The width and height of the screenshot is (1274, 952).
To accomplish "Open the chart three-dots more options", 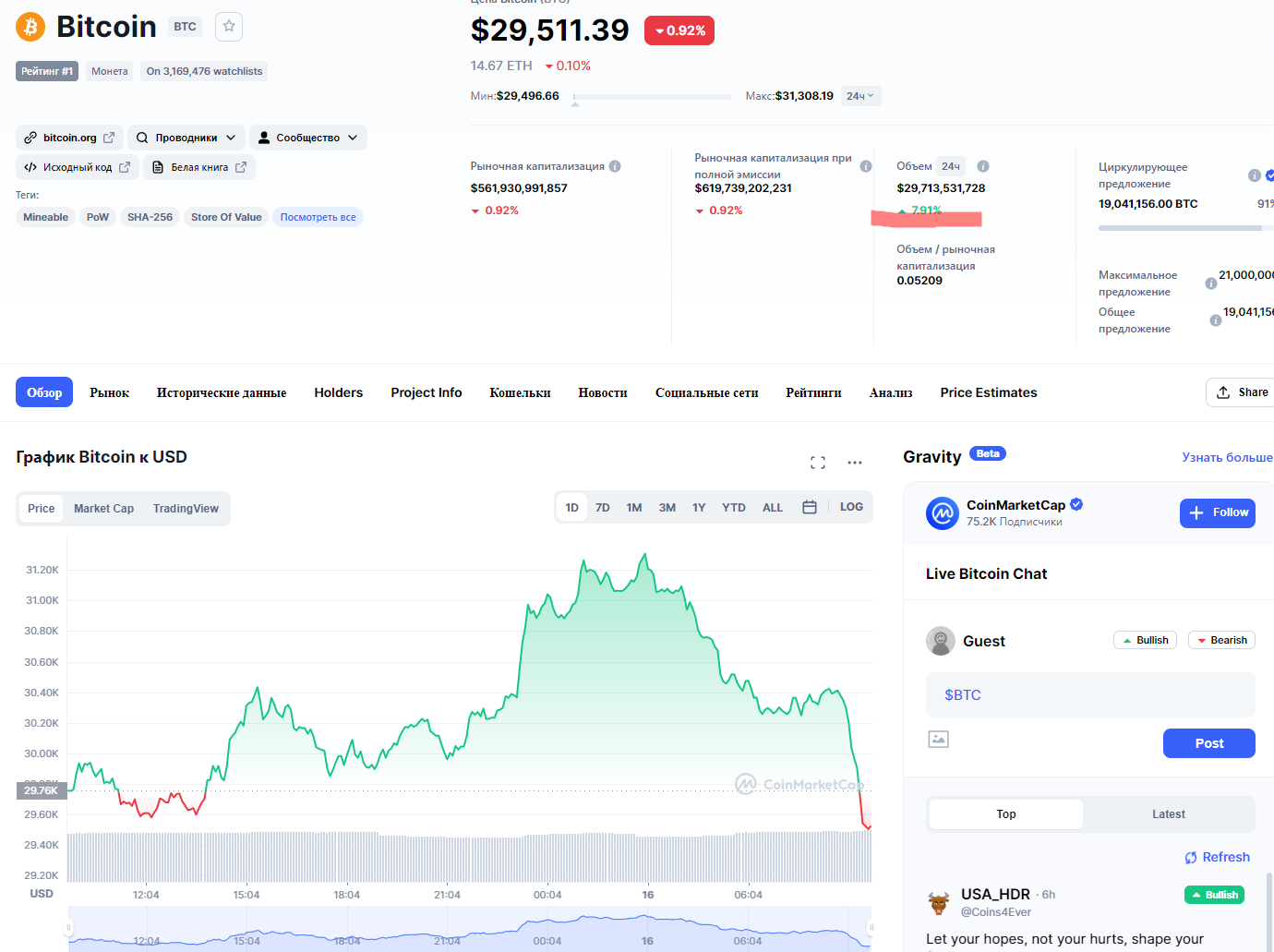I will click(855, 463).
